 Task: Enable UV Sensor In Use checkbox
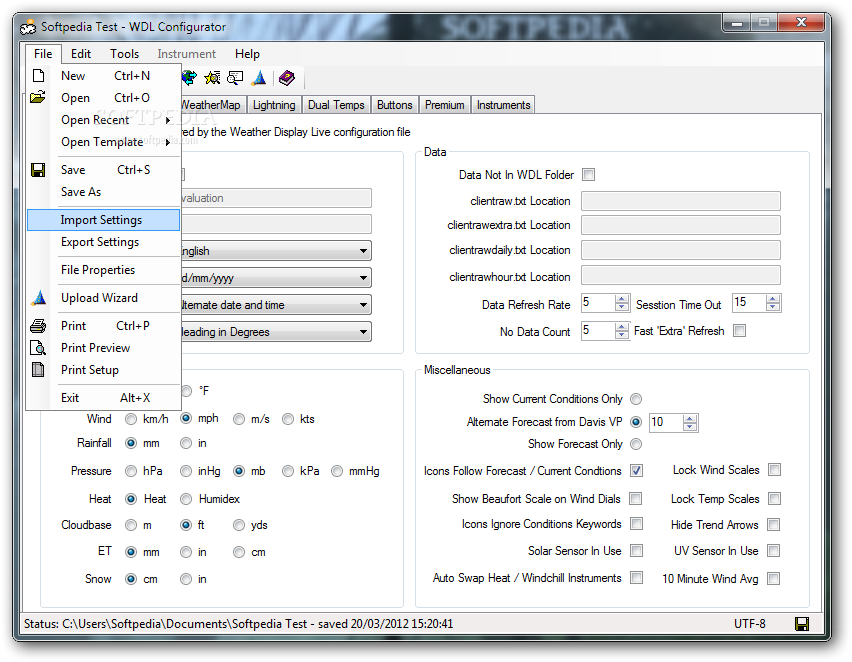pos(773,551)
